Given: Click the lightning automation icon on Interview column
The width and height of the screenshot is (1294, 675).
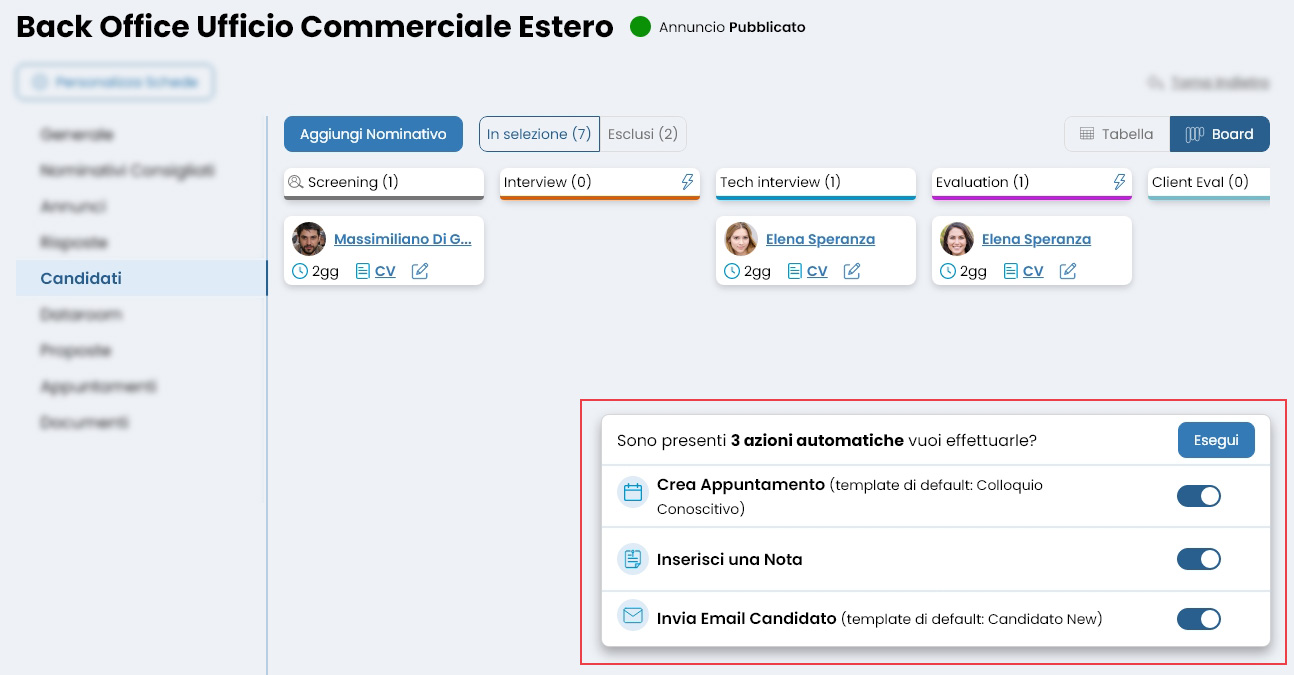Looking at the screenshot, I should [688, 181].
